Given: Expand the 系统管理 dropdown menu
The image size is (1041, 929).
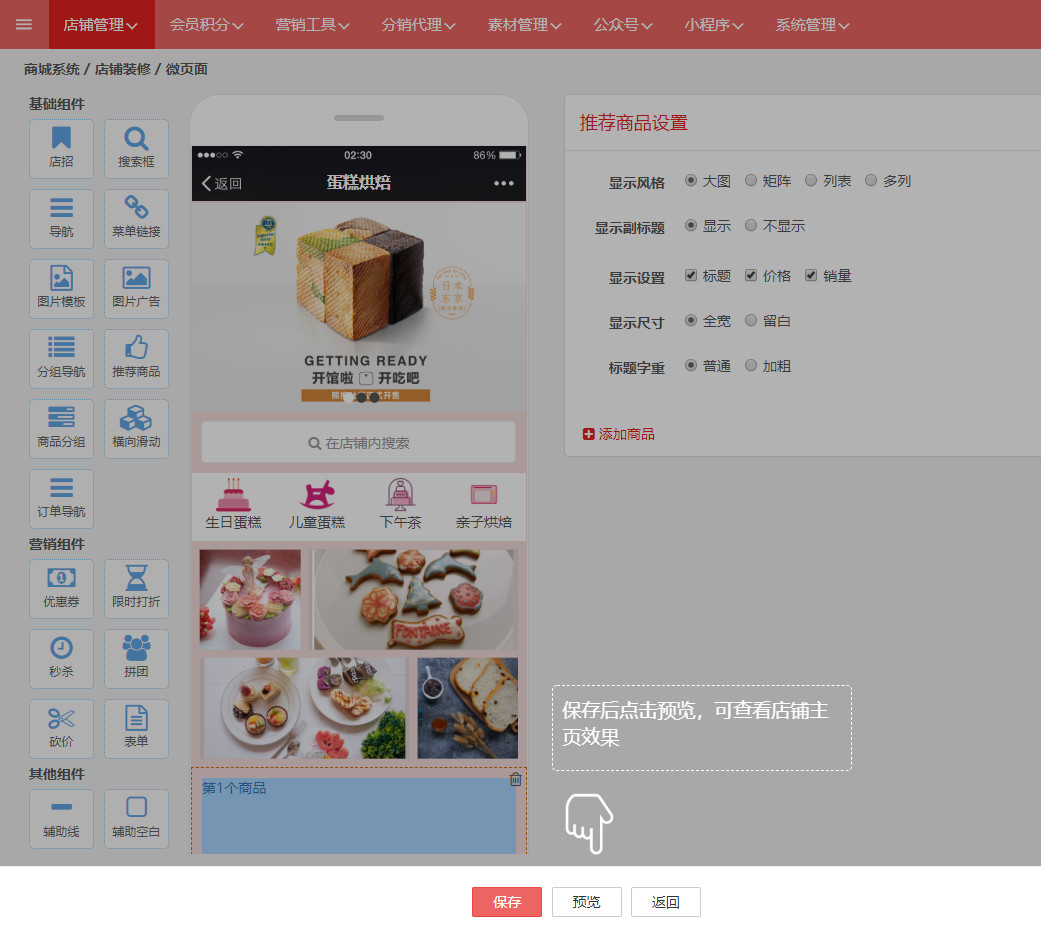Looking at the screenshot, I should click(x=812, y=25).
